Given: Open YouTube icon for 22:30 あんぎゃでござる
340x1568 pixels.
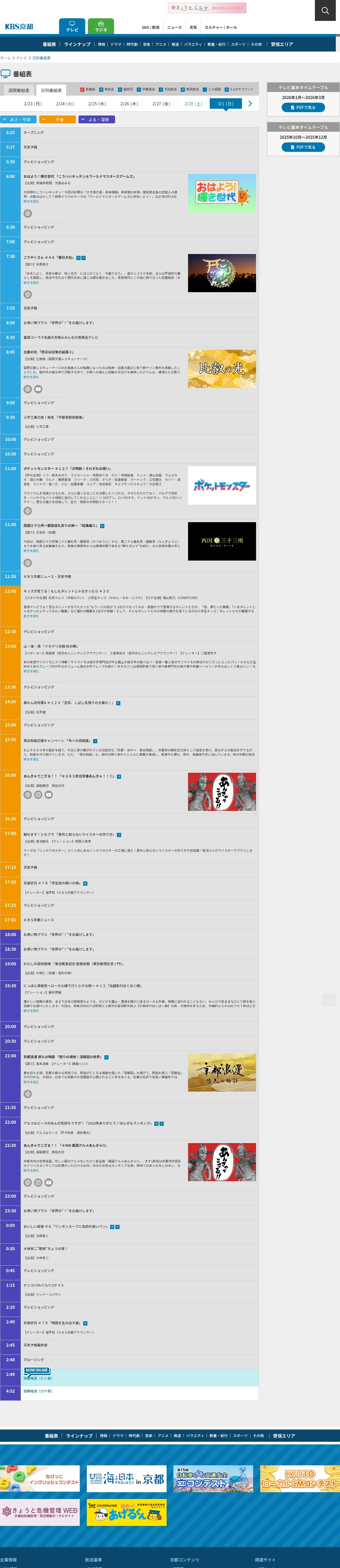Looking at the screenshot, I should pos(49,1183).
